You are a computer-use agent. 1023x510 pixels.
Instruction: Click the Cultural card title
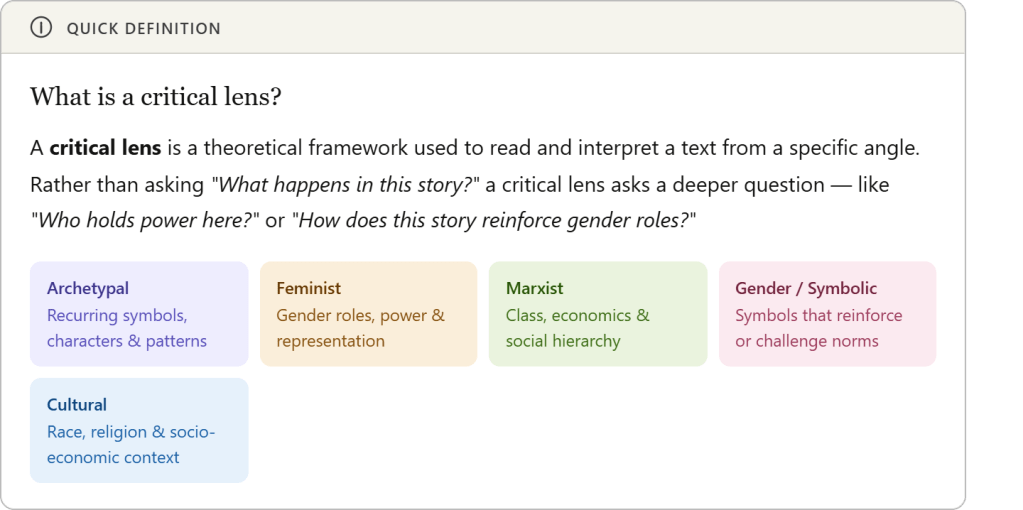click(77, 404)
